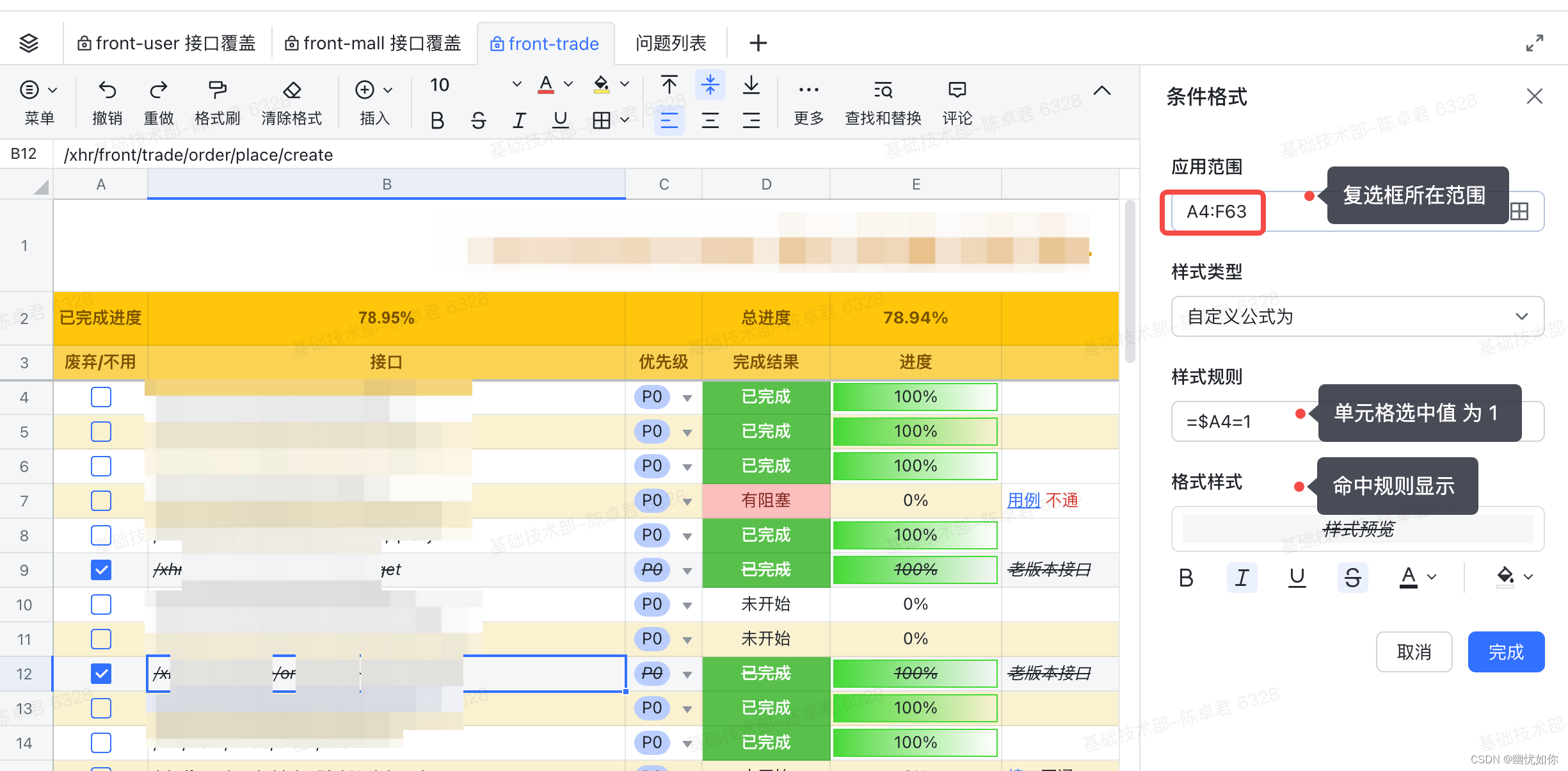
Task: Align text left in toolbar
Action: tap(669, 120)
